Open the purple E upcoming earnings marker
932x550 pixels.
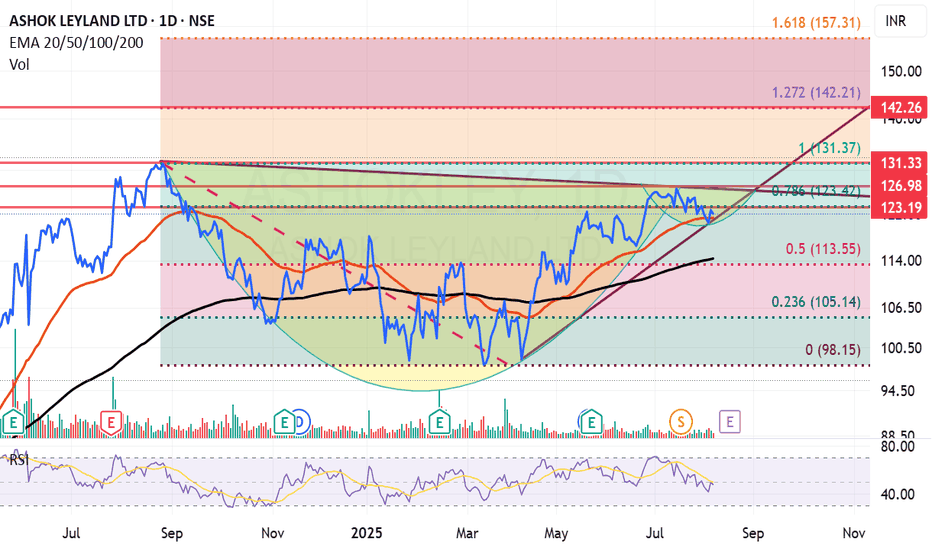tap(730, 422)
